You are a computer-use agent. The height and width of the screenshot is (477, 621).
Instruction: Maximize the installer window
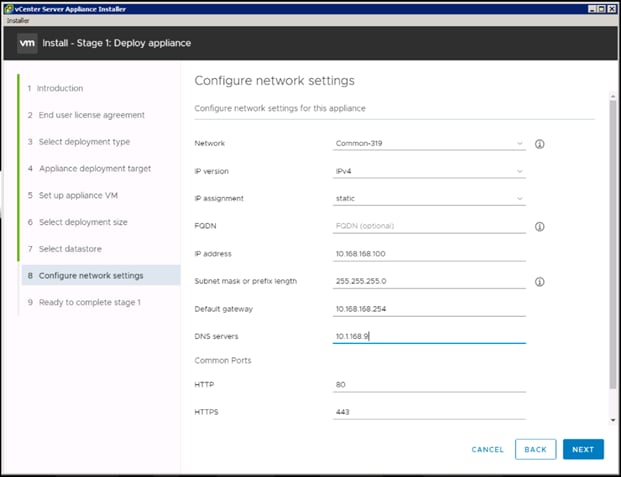[x=601, y=9]
